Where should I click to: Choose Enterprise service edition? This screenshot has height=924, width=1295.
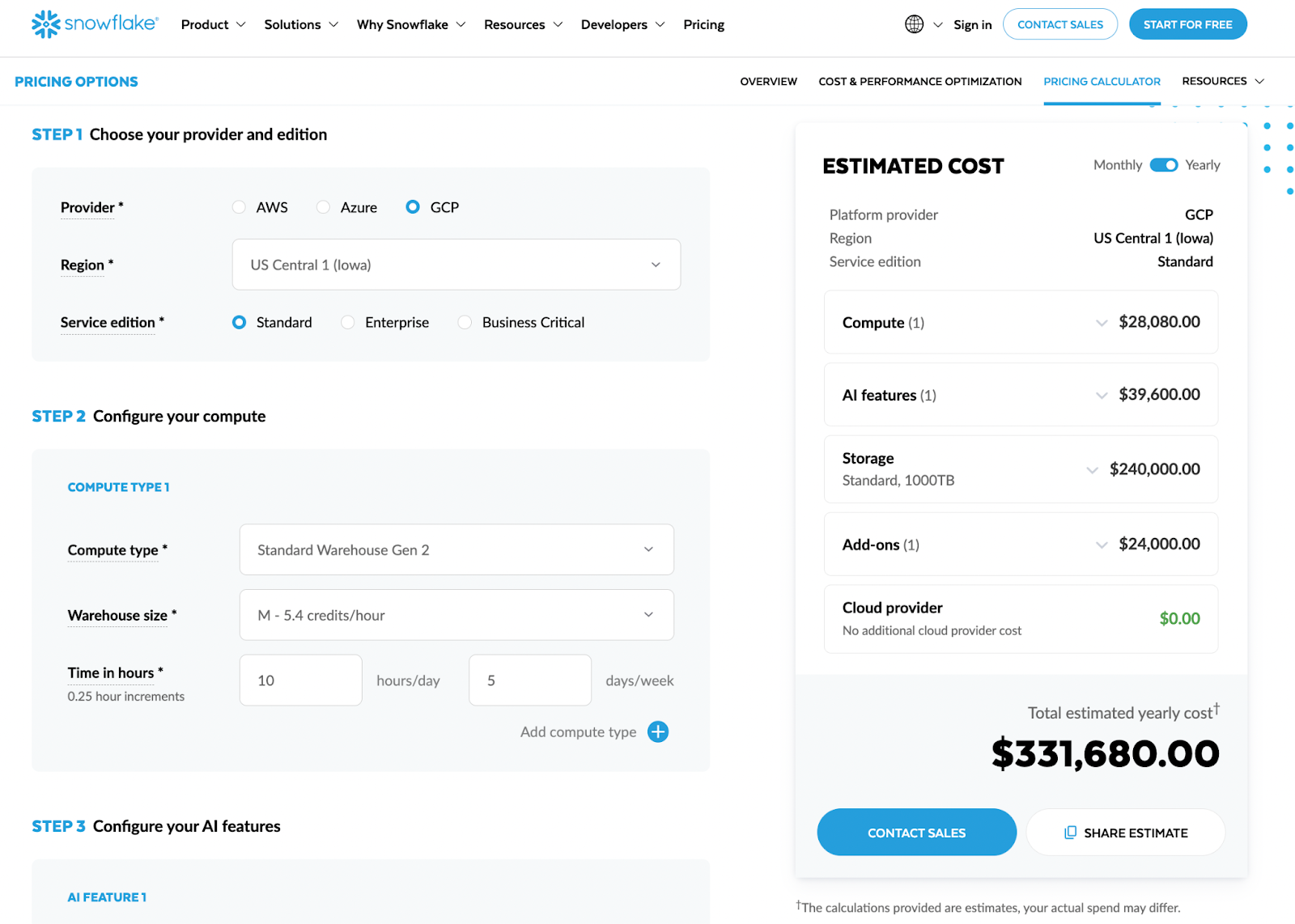pos(347,322)
